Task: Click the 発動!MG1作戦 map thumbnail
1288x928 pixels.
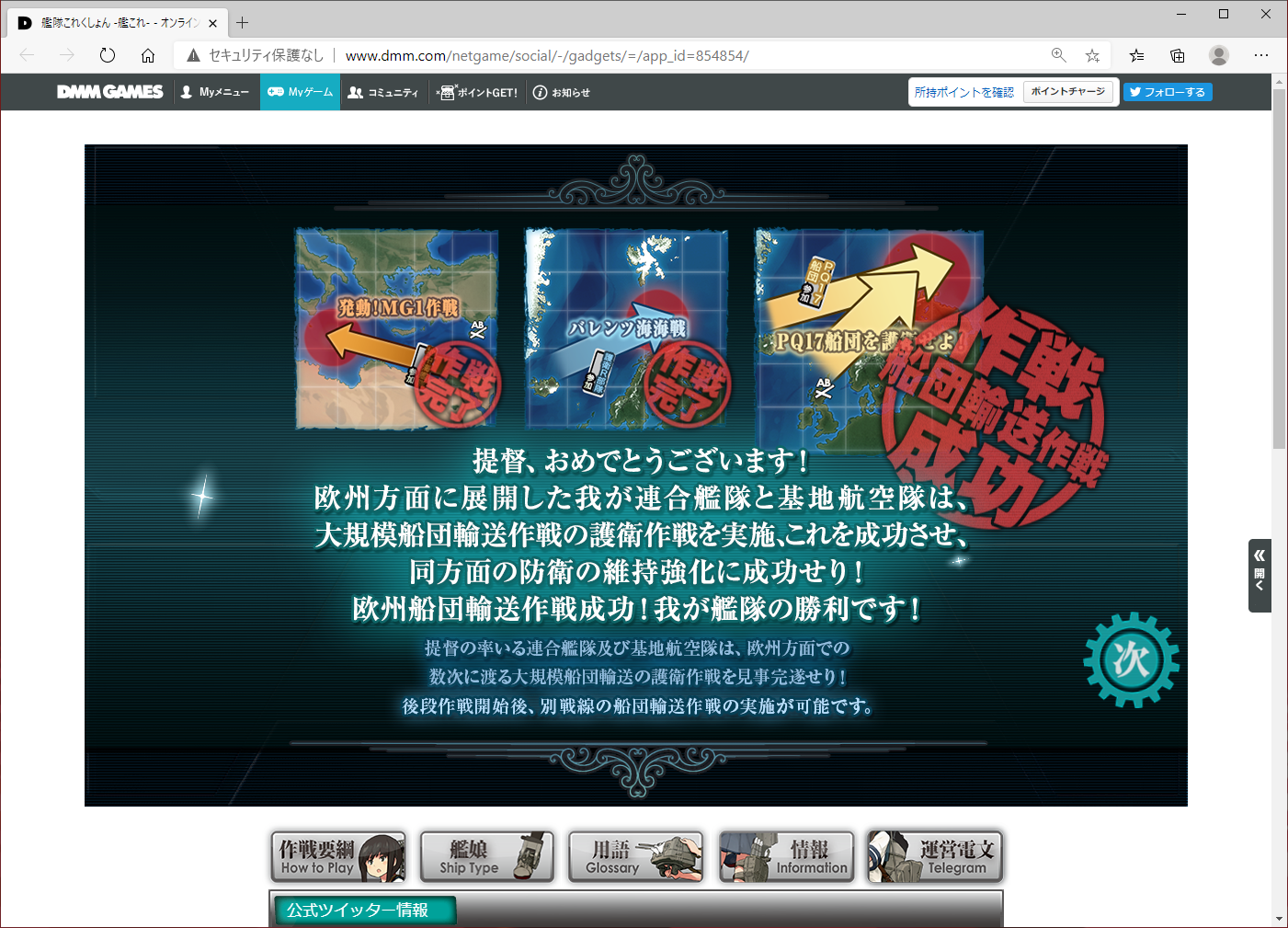Action: coord(397,329)
